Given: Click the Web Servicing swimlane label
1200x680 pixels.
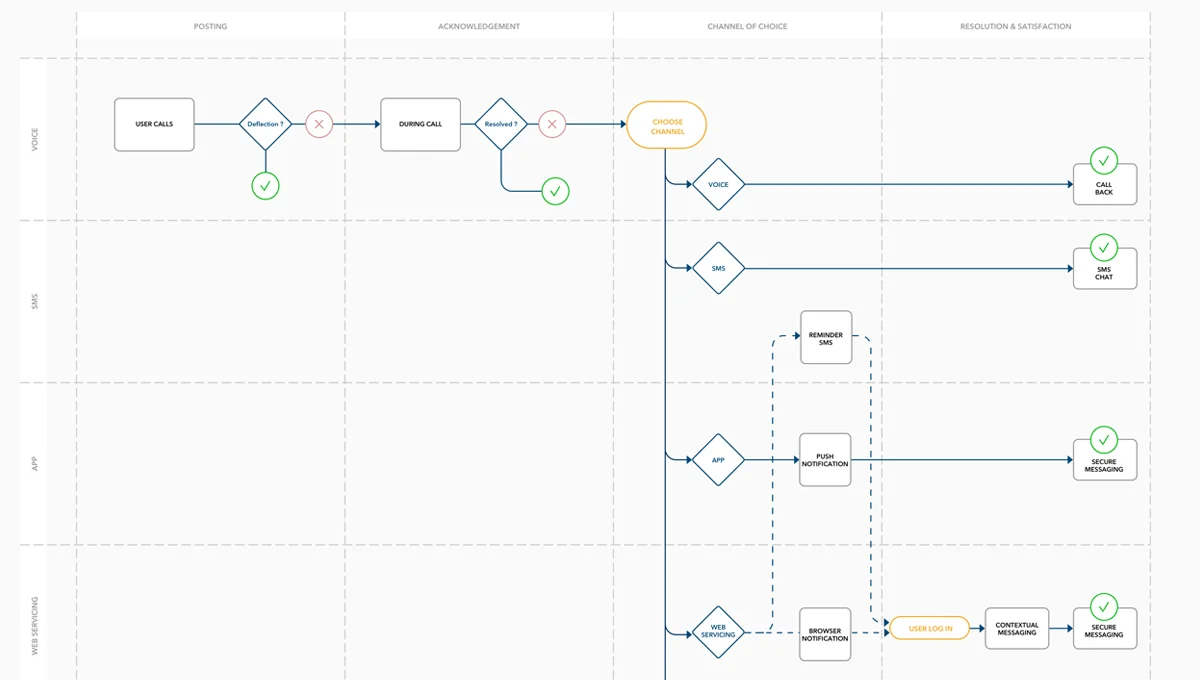Looking at the screenshot, I should (35, 625).
